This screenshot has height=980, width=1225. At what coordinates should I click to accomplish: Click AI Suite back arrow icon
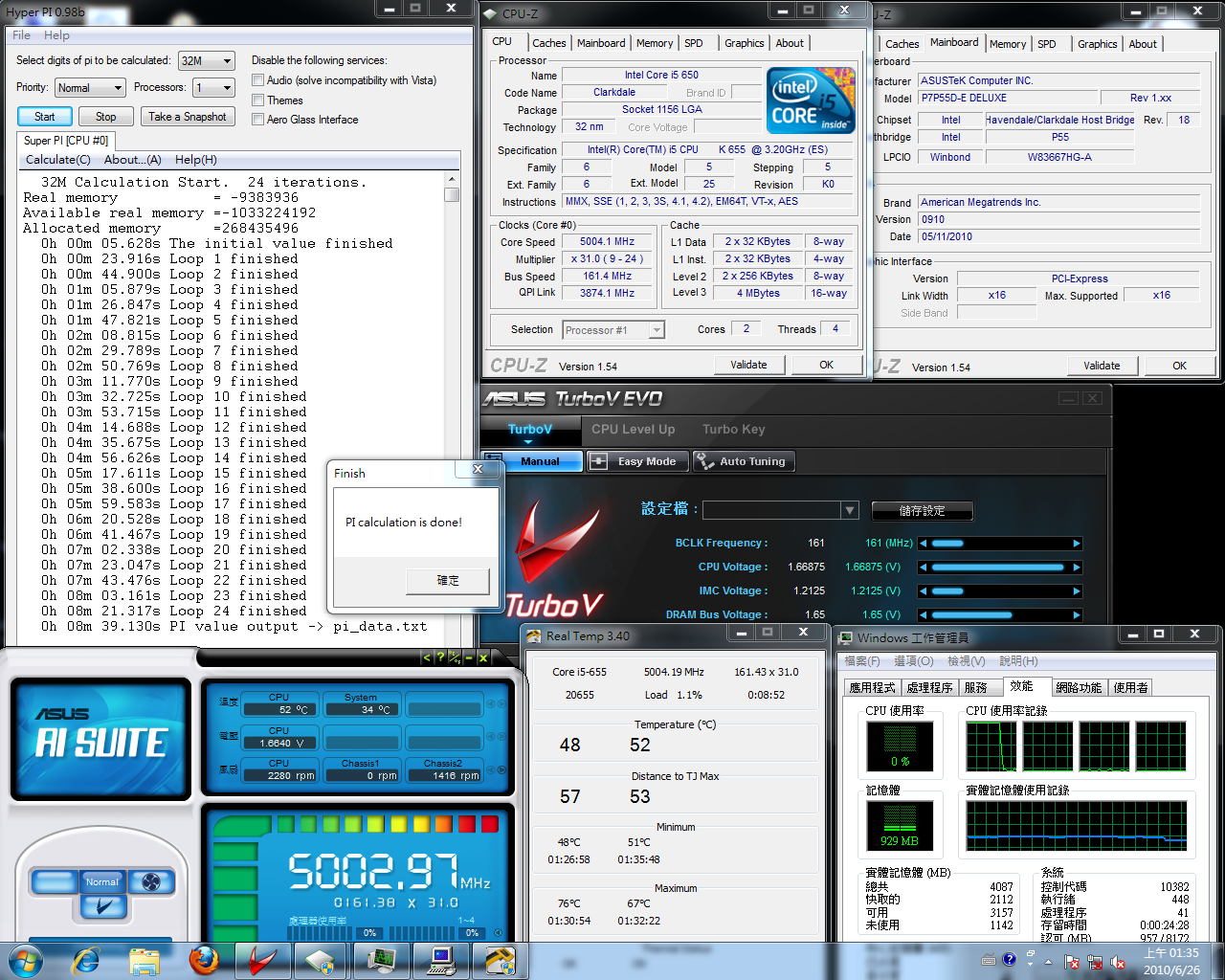(x=427, y=657)
